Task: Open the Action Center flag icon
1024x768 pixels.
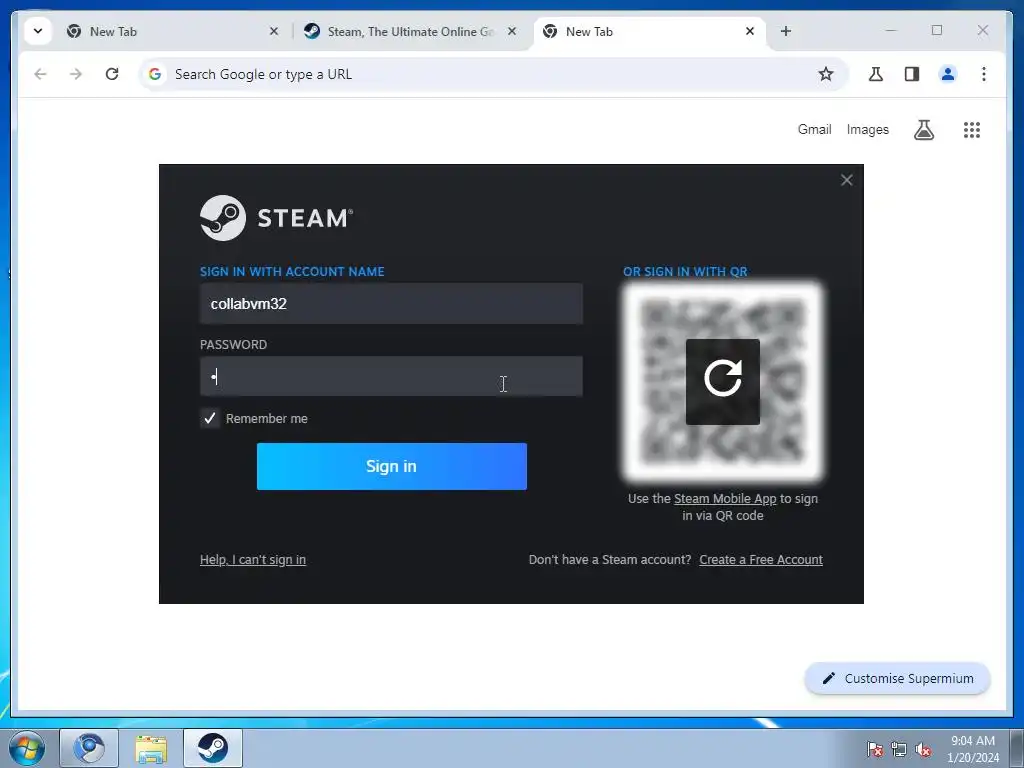Action: (874, 749)
